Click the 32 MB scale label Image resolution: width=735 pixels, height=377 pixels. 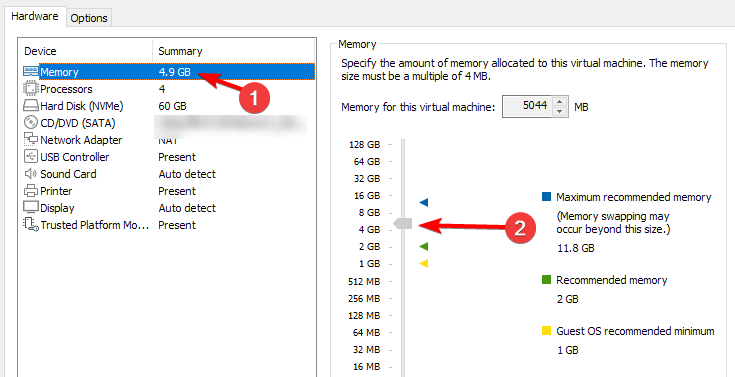click(x=367, y=349)
